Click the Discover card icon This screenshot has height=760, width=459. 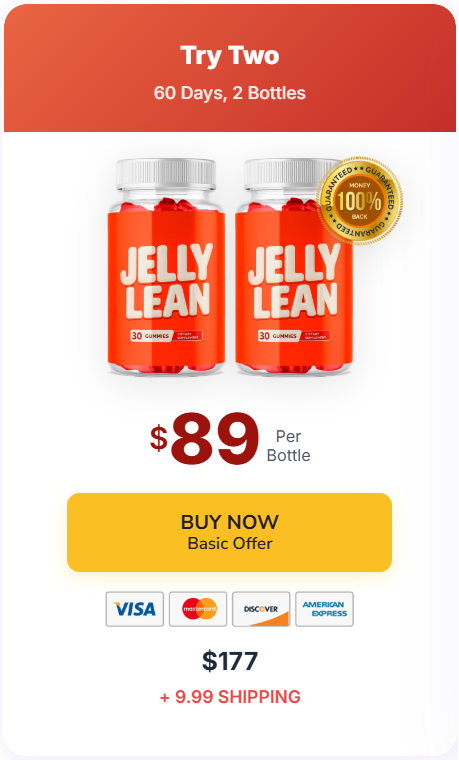point(261,609)
